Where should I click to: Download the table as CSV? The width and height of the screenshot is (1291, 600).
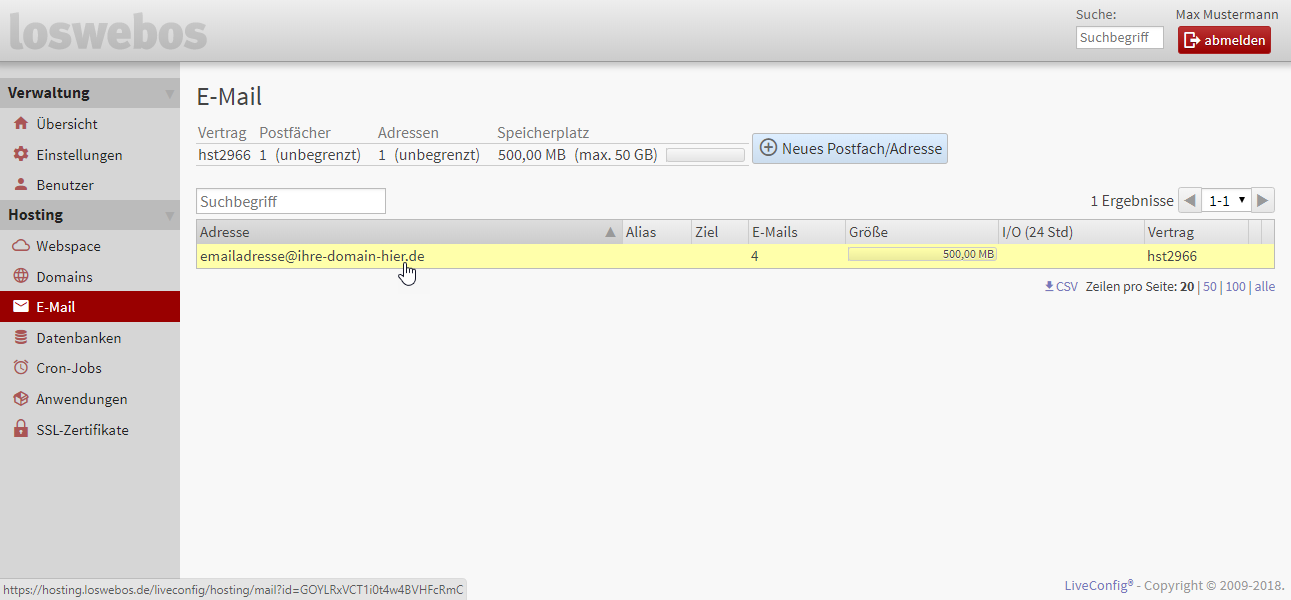coord(1061,287)
